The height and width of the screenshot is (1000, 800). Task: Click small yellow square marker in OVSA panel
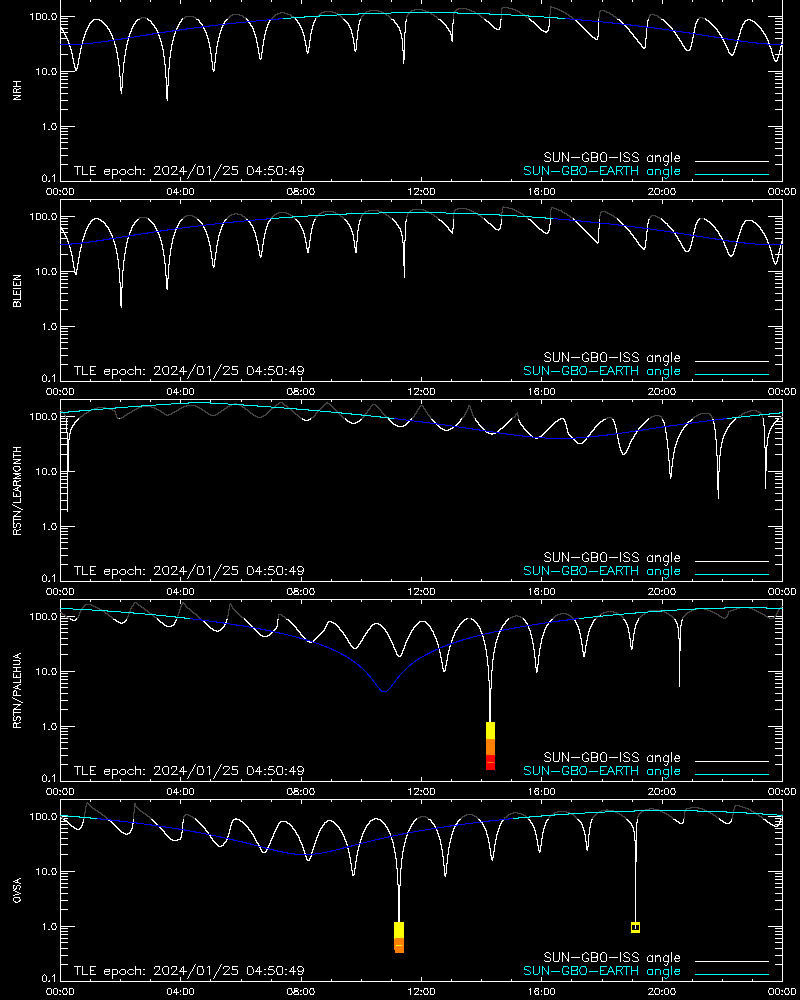coord(635,927)
